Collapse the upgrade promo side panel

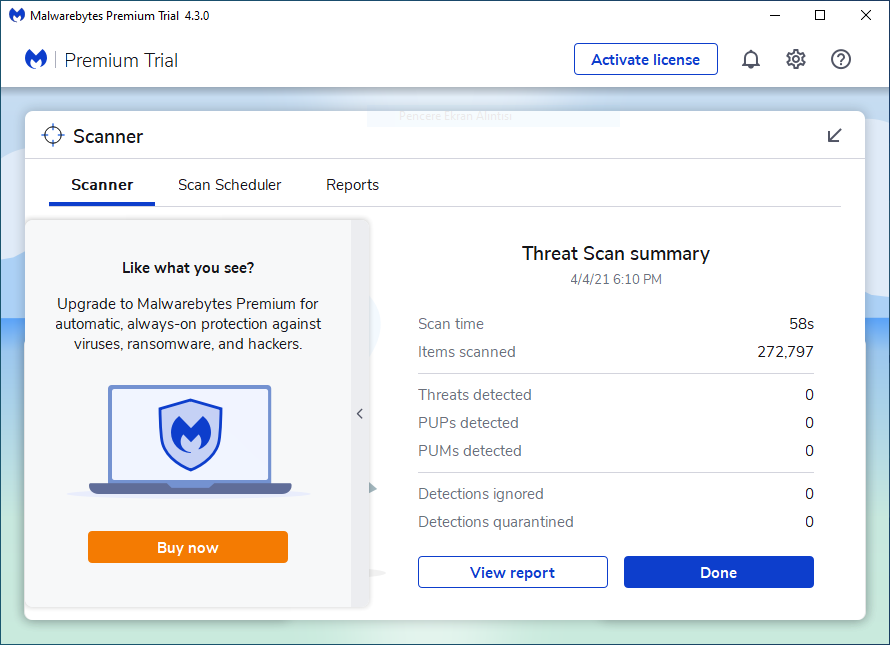pos(360,414)
